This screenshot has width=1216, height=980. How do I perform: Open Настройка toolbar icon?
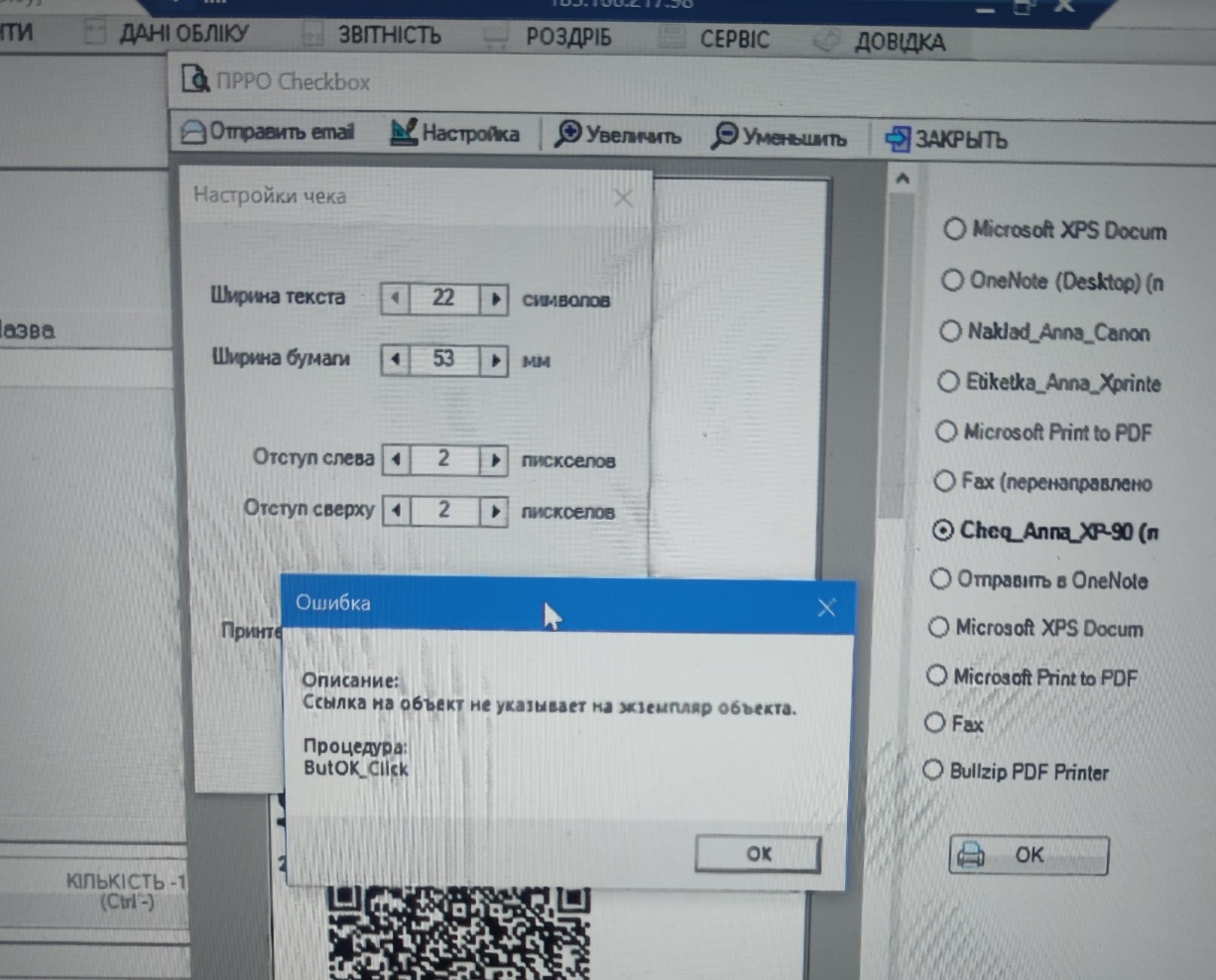click(403, 132)
